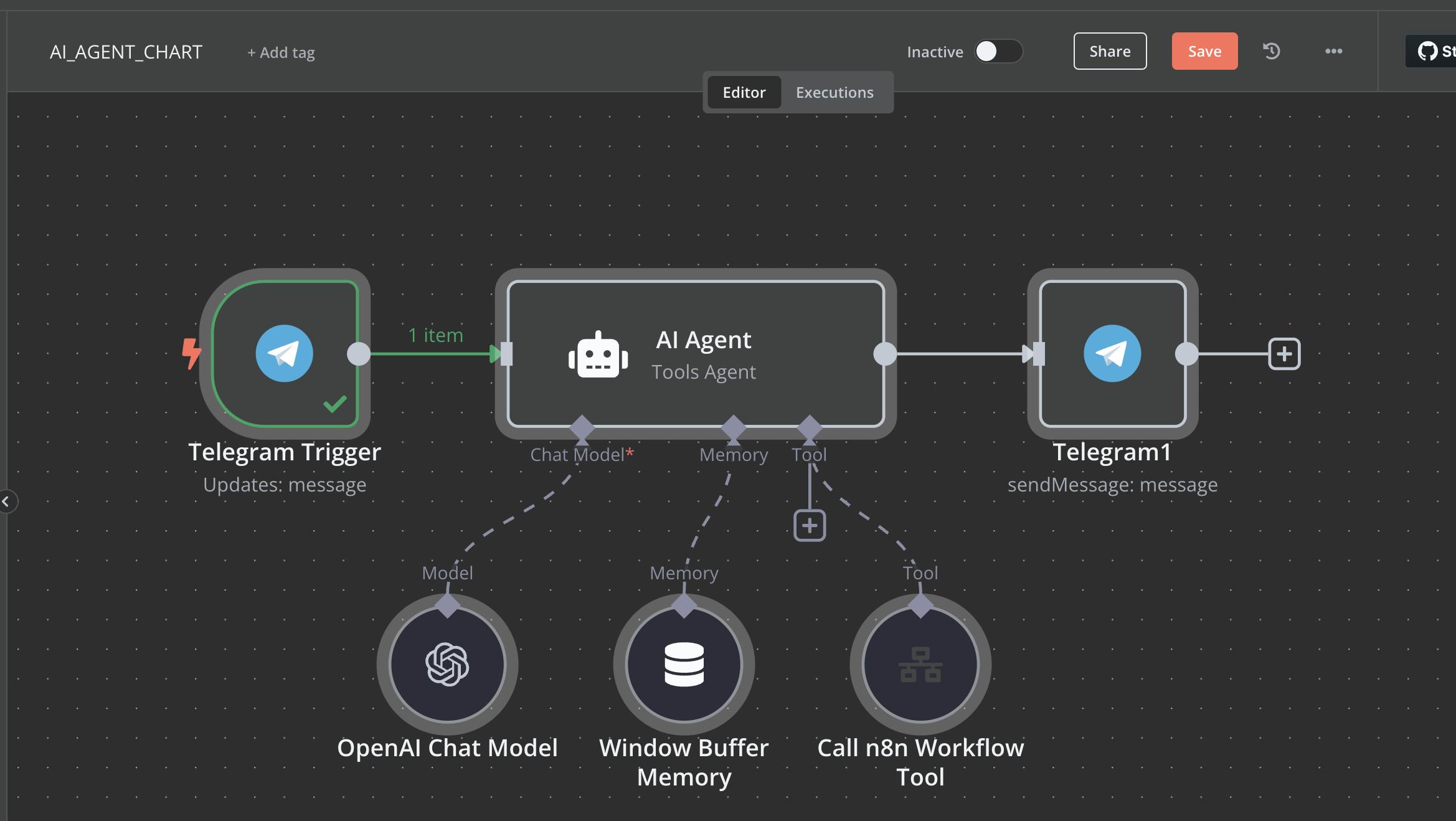Click the Share button
1456x821 pixels.
click(x=1110, y=51)
